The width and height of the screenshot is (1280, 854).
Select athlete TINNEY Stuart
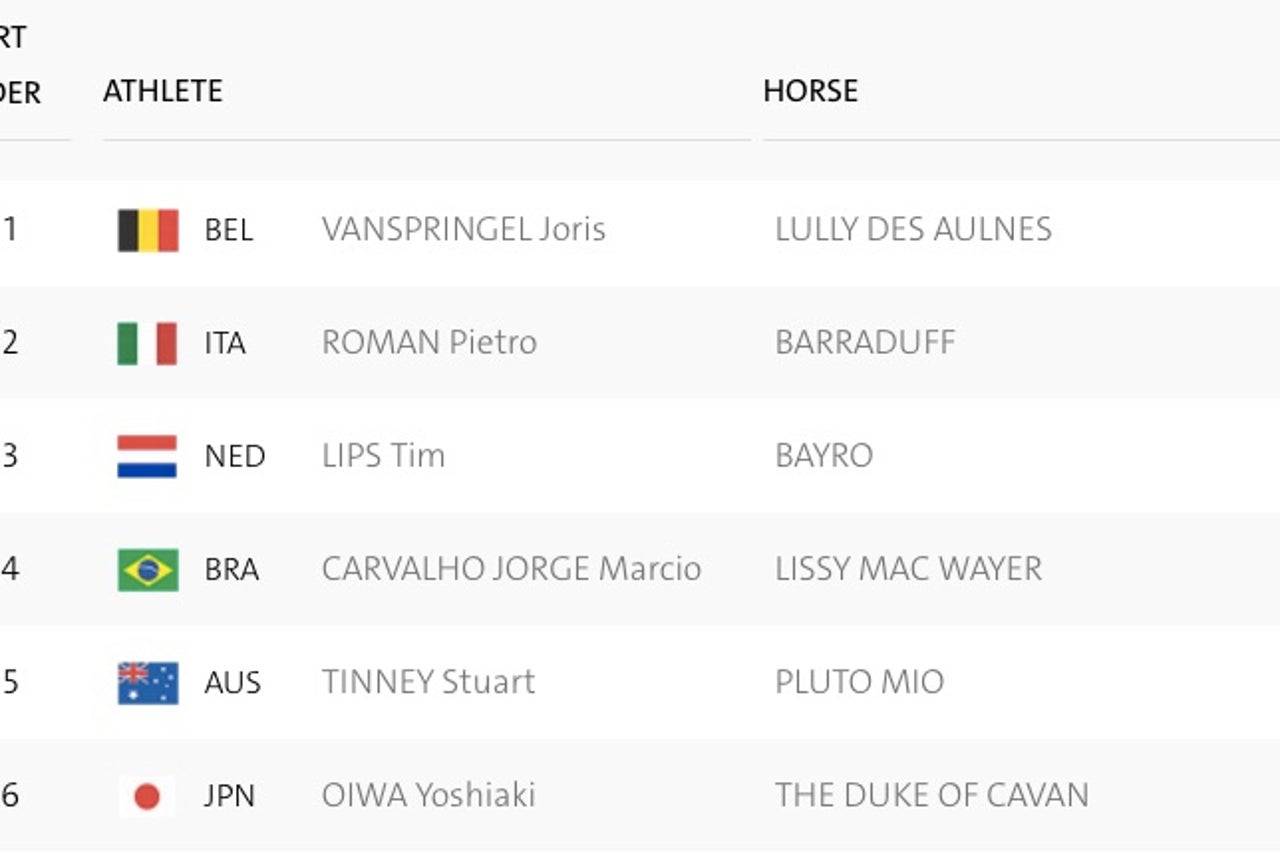click(428, 682)
